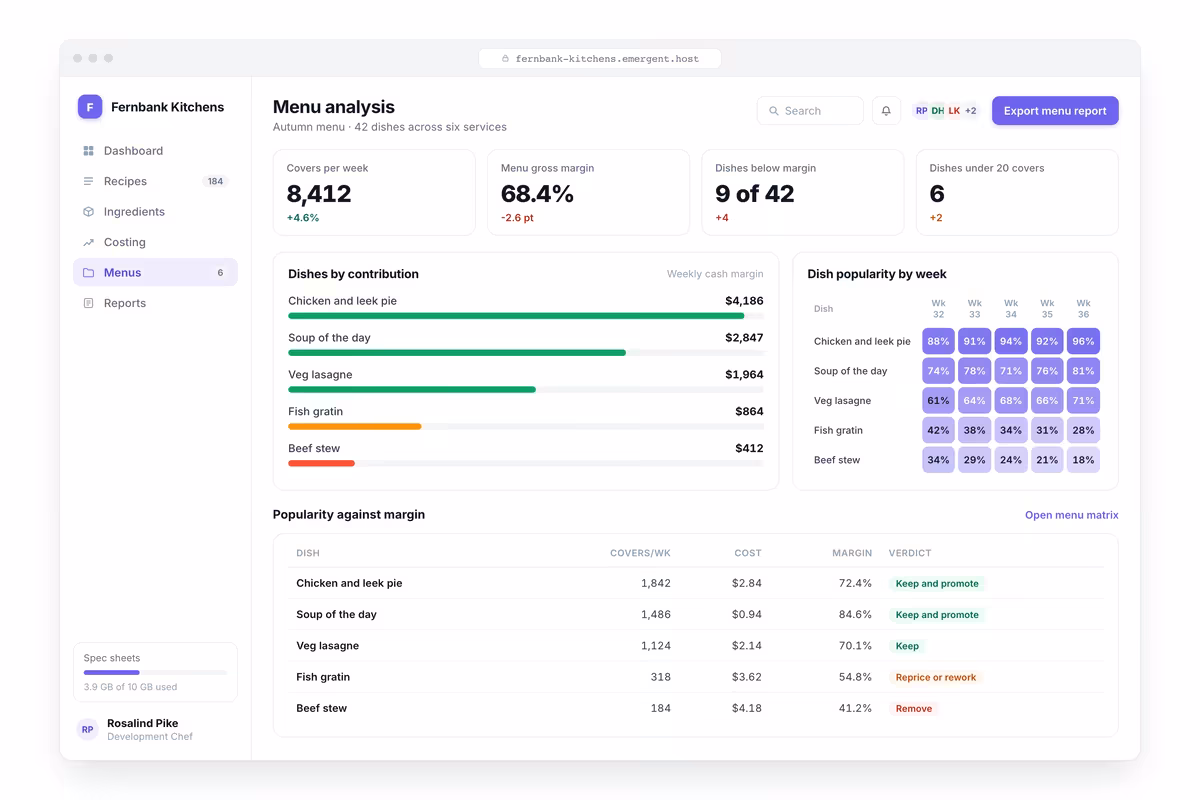Click Beef stew Wk 36 cell 18%

(x=1083, y=460)
